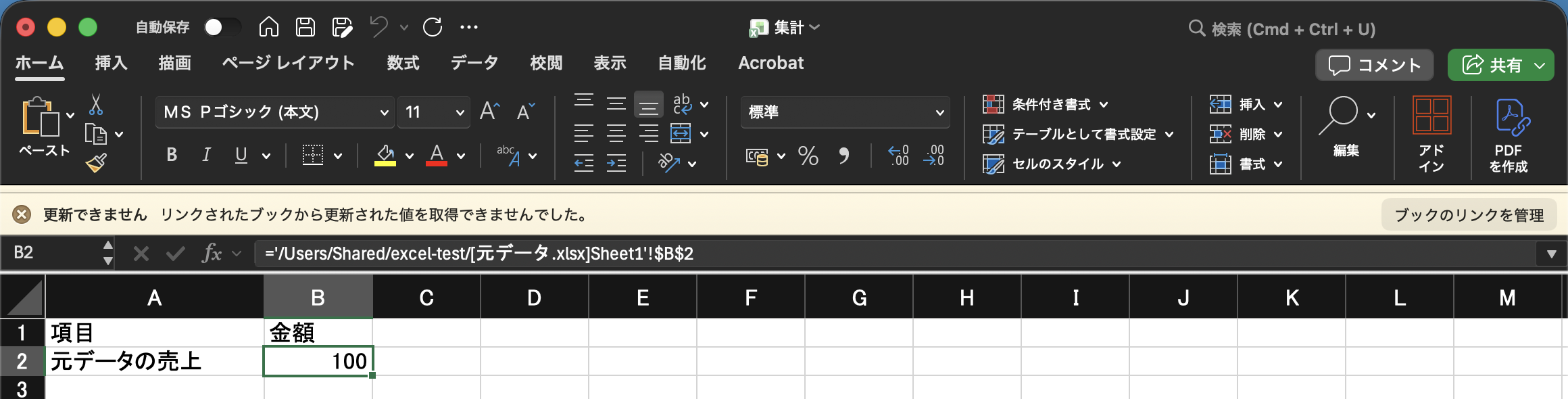1568x399 pixels.
Task: Click the Percent style icon
Action: [808, 156]
